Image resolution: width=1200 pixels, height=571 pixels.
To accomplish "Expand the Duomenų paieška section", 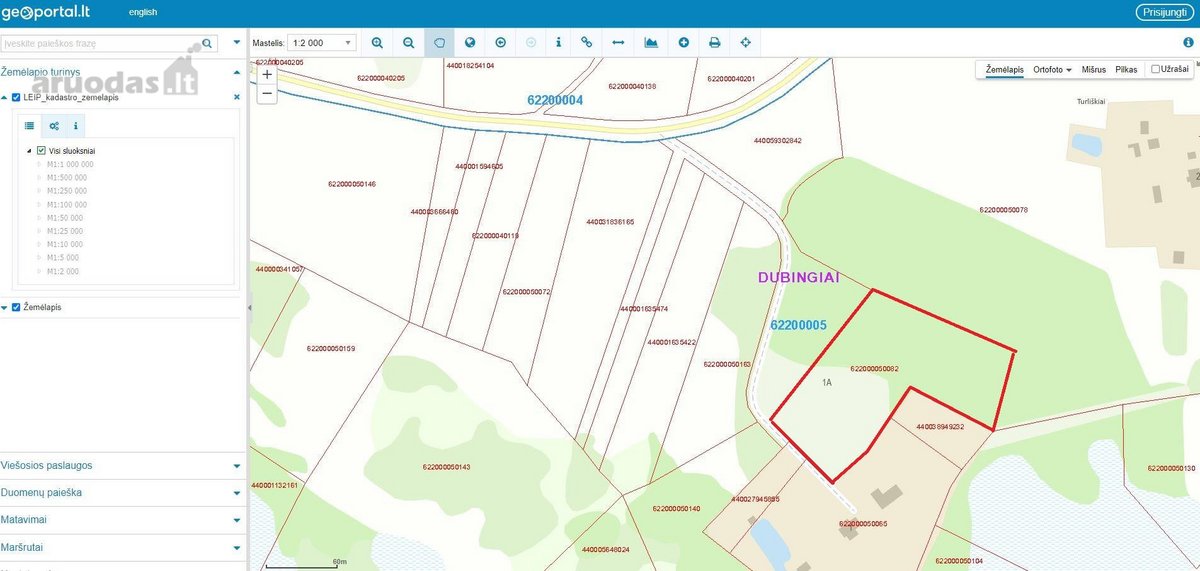I will coord(237,493).
